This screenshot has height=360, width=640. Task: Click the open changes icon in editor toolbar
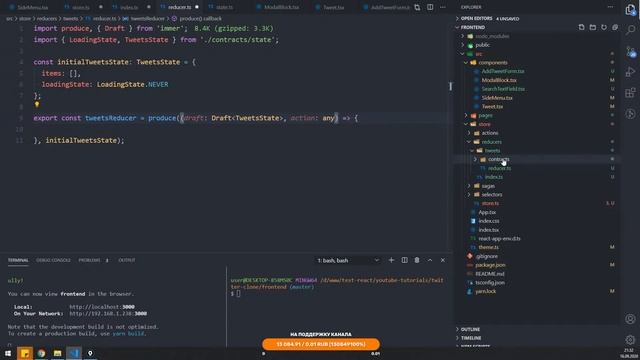click(x=417, y=7)
